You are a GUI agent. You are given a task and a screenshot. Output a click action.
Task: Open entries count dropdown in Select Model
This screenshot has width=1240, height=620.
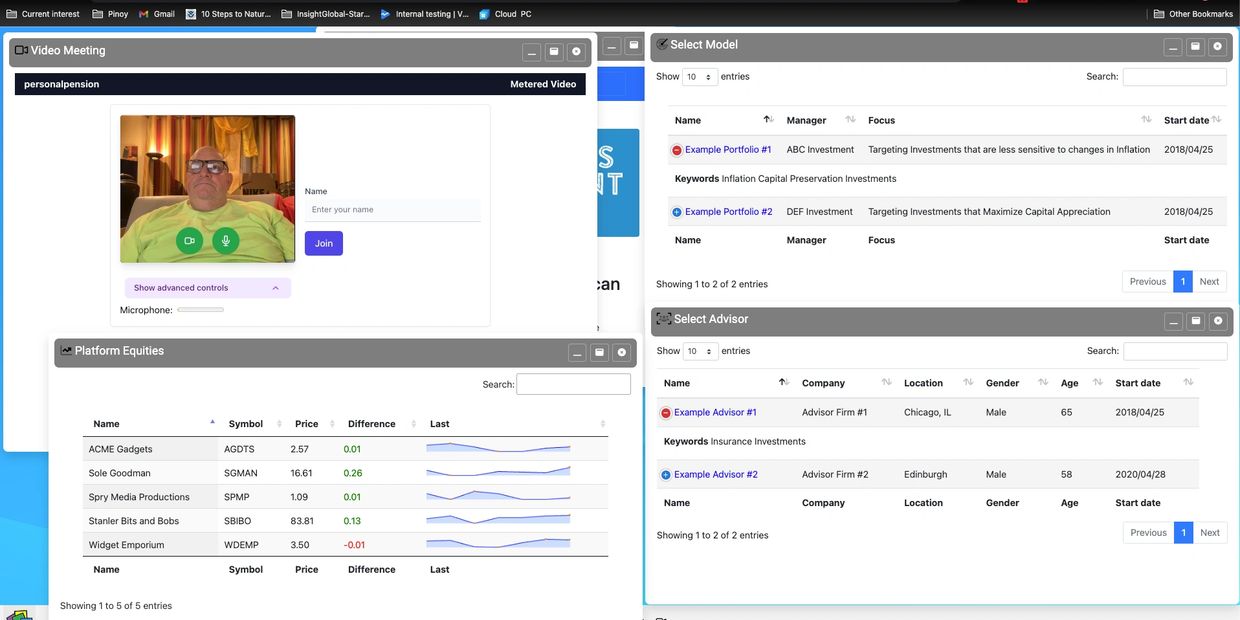coord(699,77)
